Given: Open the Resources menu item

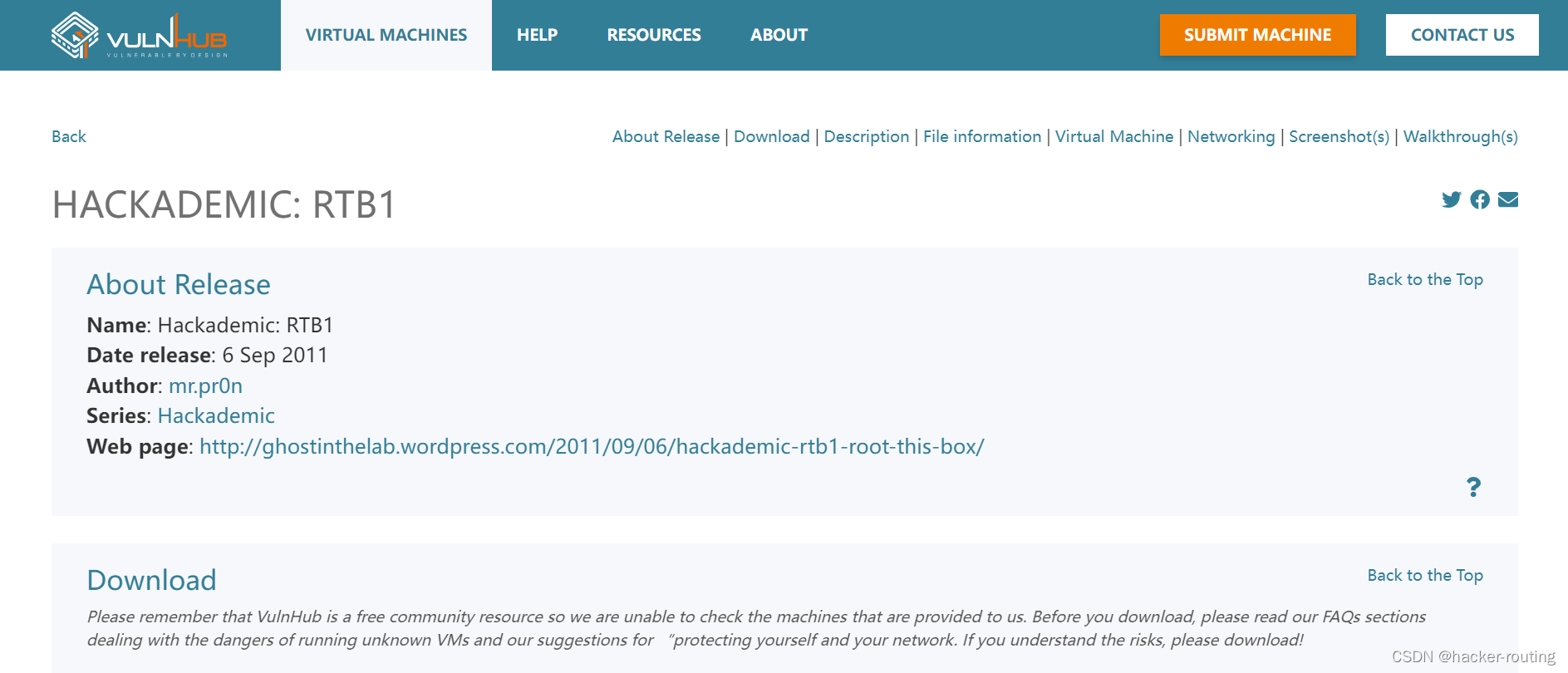Looking at the screenshot, I should point(654,35).
